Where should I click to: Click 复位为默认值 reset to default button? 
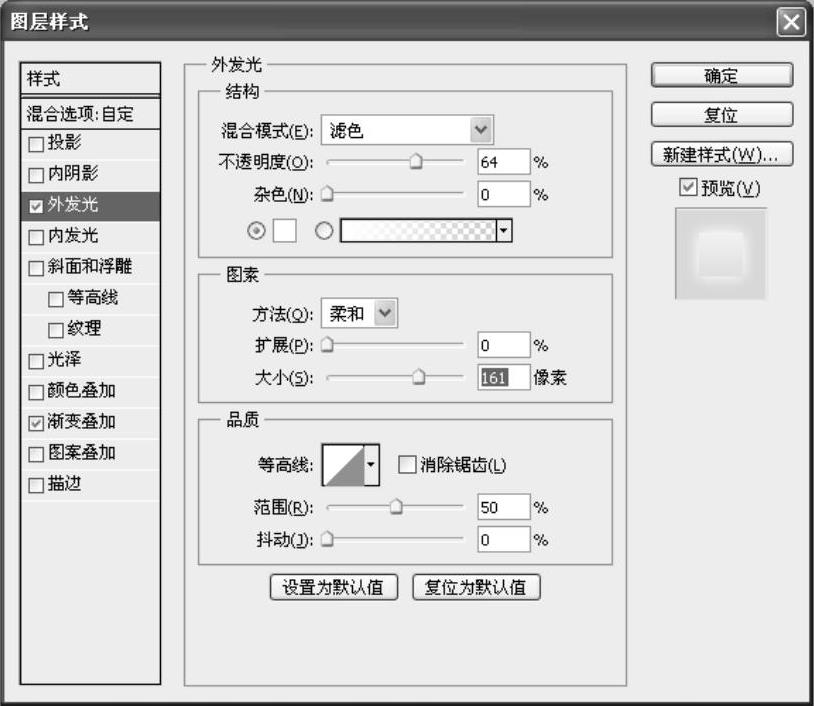tap(476, 587)
